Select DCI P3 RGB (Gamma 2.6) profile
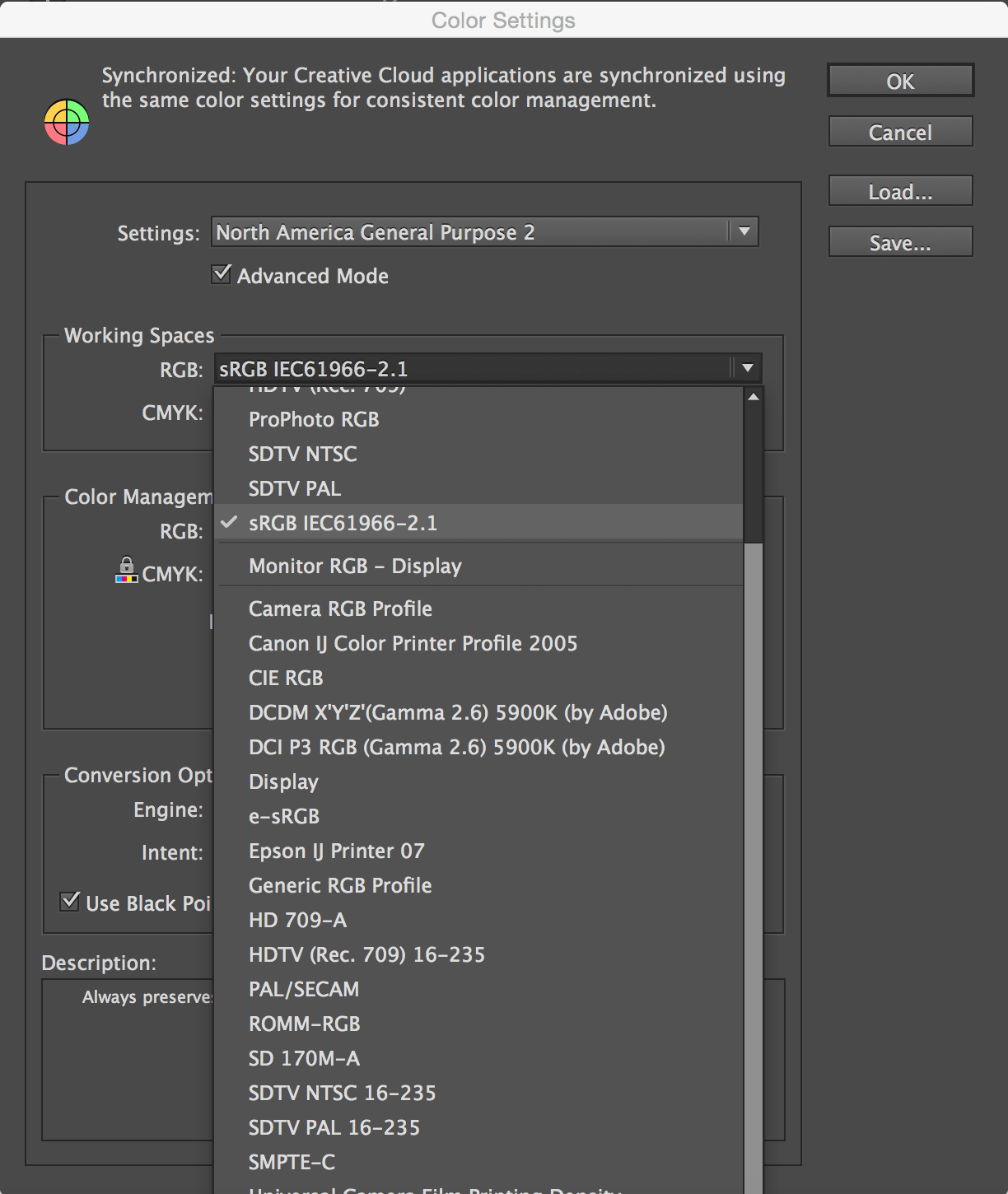1008x1194 pixels. pos(456,747)
